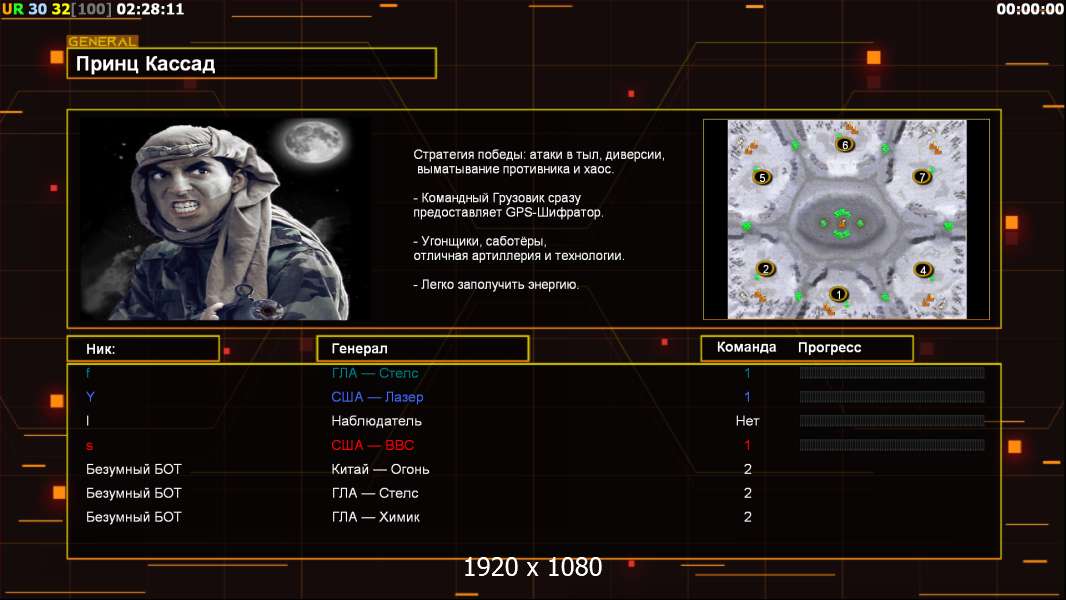Select start position 6 on minimap
1066x600 pixels.
845,144
